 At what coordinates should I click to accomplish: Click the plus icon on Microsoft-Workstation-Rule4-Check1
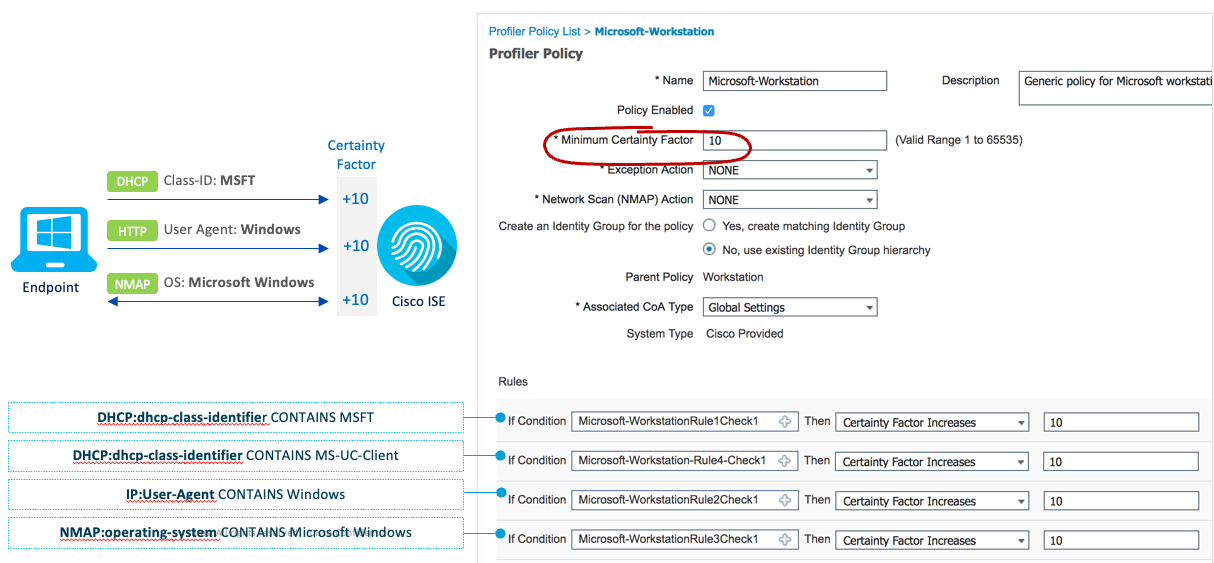785,461
